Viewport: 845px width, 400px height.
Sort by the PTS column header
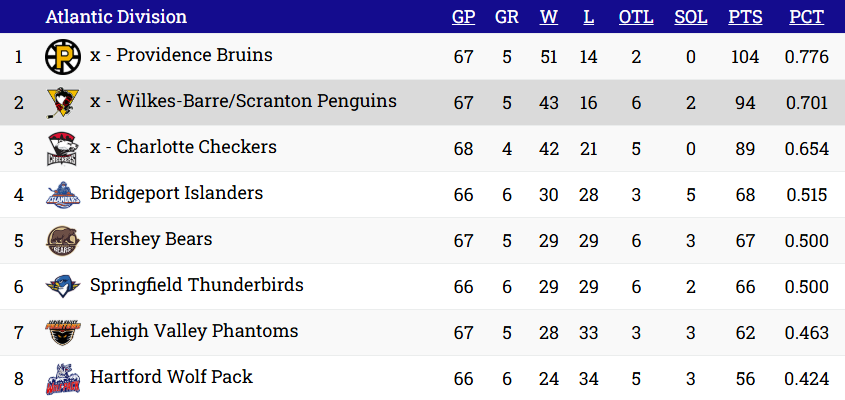click(x=745, y=17)
